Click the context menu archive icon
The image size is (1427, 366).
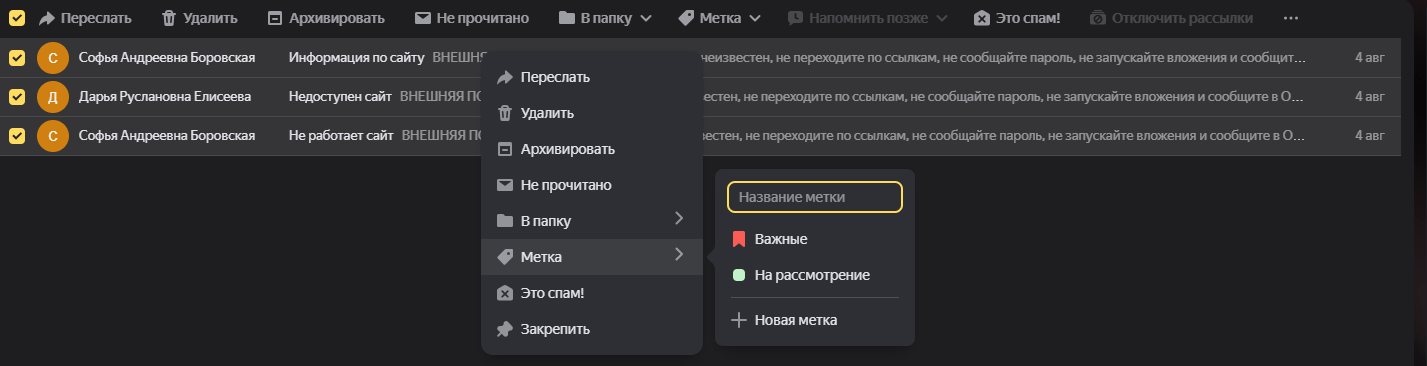click(505, 149)
